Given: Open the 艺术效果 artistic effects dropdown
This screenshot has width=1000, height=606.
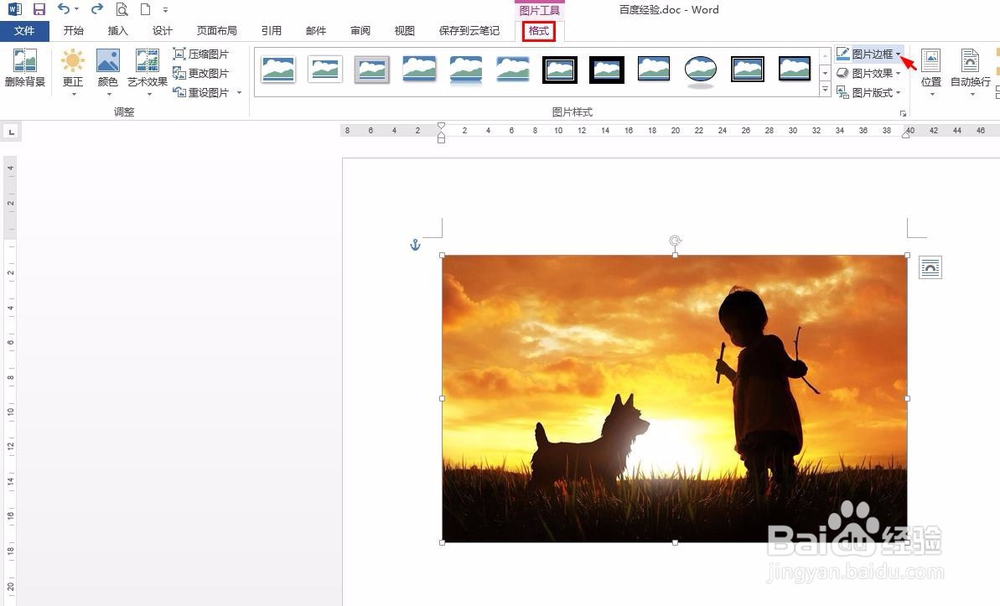Looking at the screenshot, I should pos(147,72).
